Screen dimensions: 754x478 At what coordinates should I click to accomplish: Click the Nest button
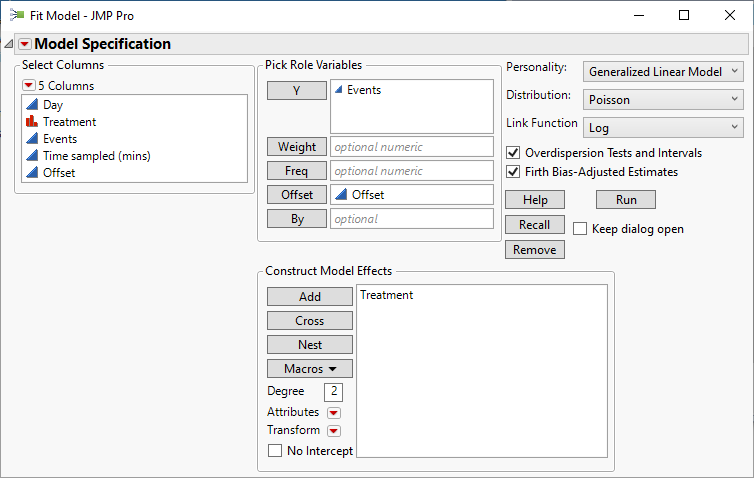pos(310,345)
